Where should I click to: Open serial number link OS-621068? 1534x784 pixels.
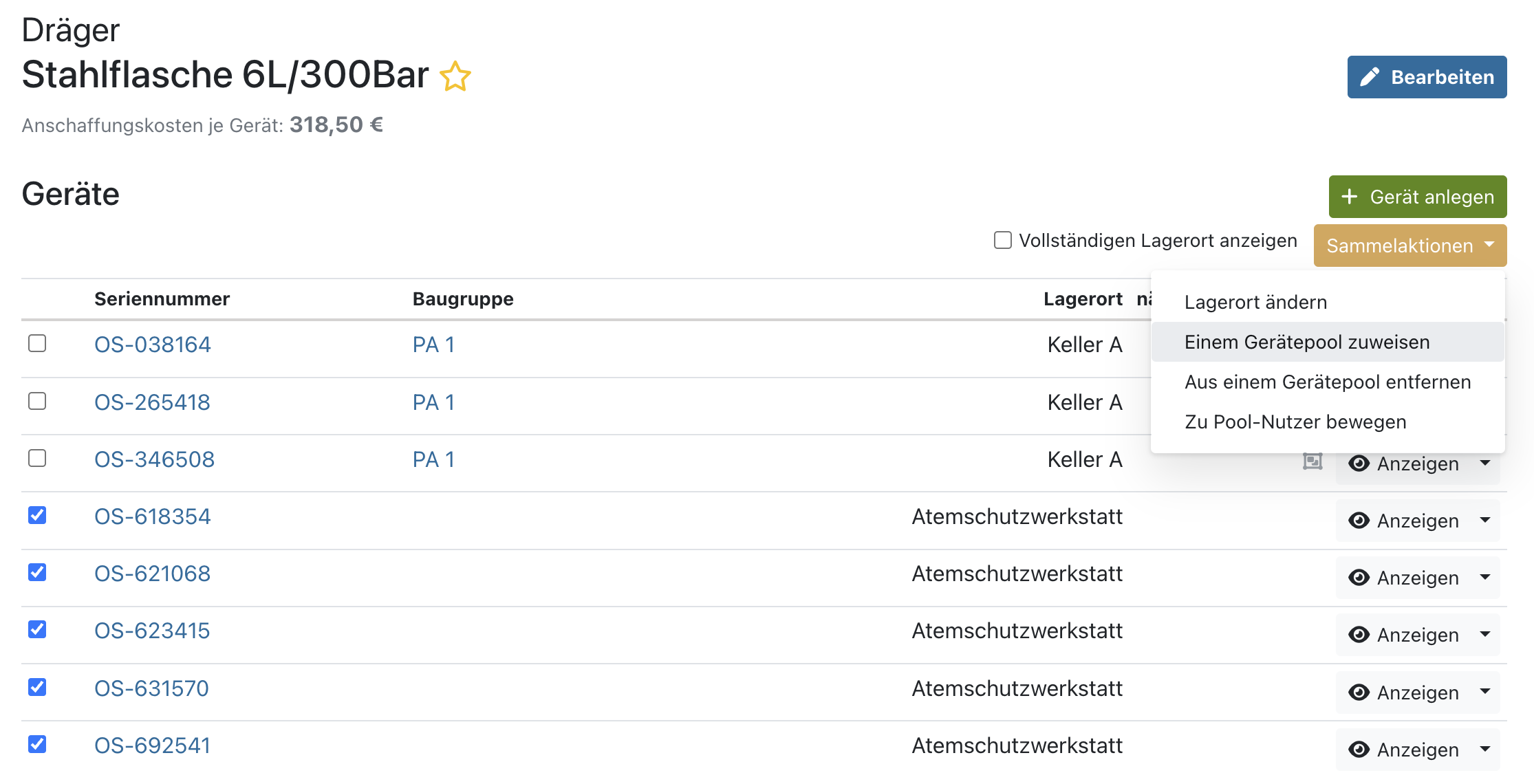[153, 574]
